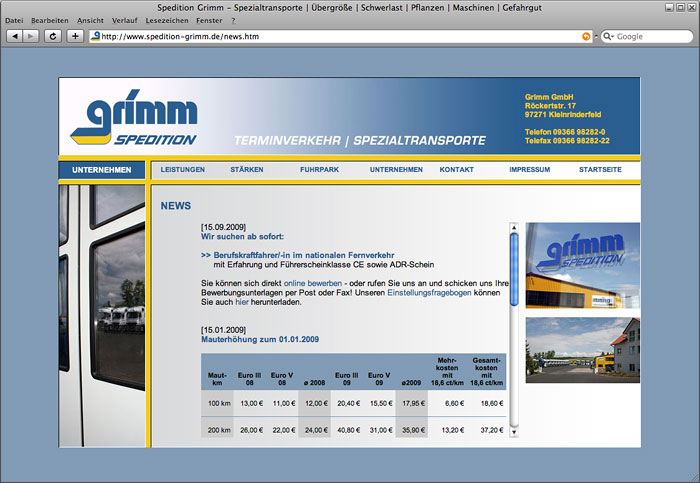Click the scroll up arrow of news panel

(x=514, y=226)
